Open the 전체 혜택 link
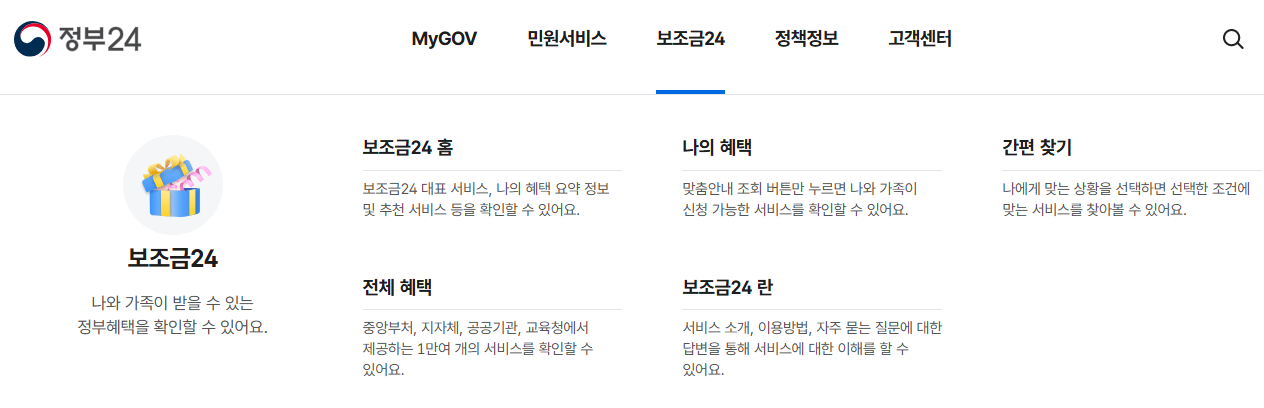 click(397, 288)
